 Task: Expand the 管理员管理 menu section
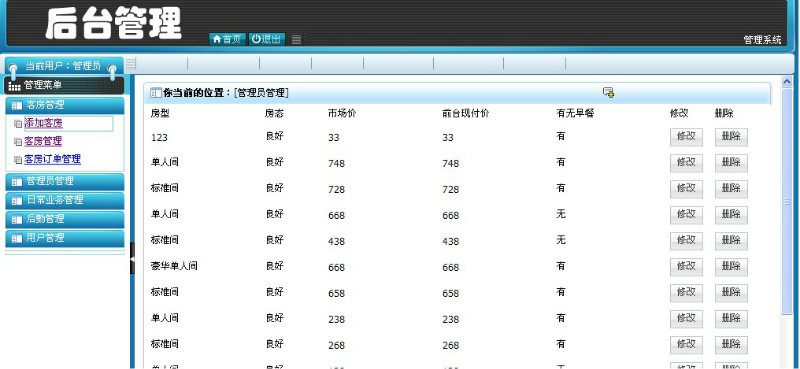tap(65, 181)
